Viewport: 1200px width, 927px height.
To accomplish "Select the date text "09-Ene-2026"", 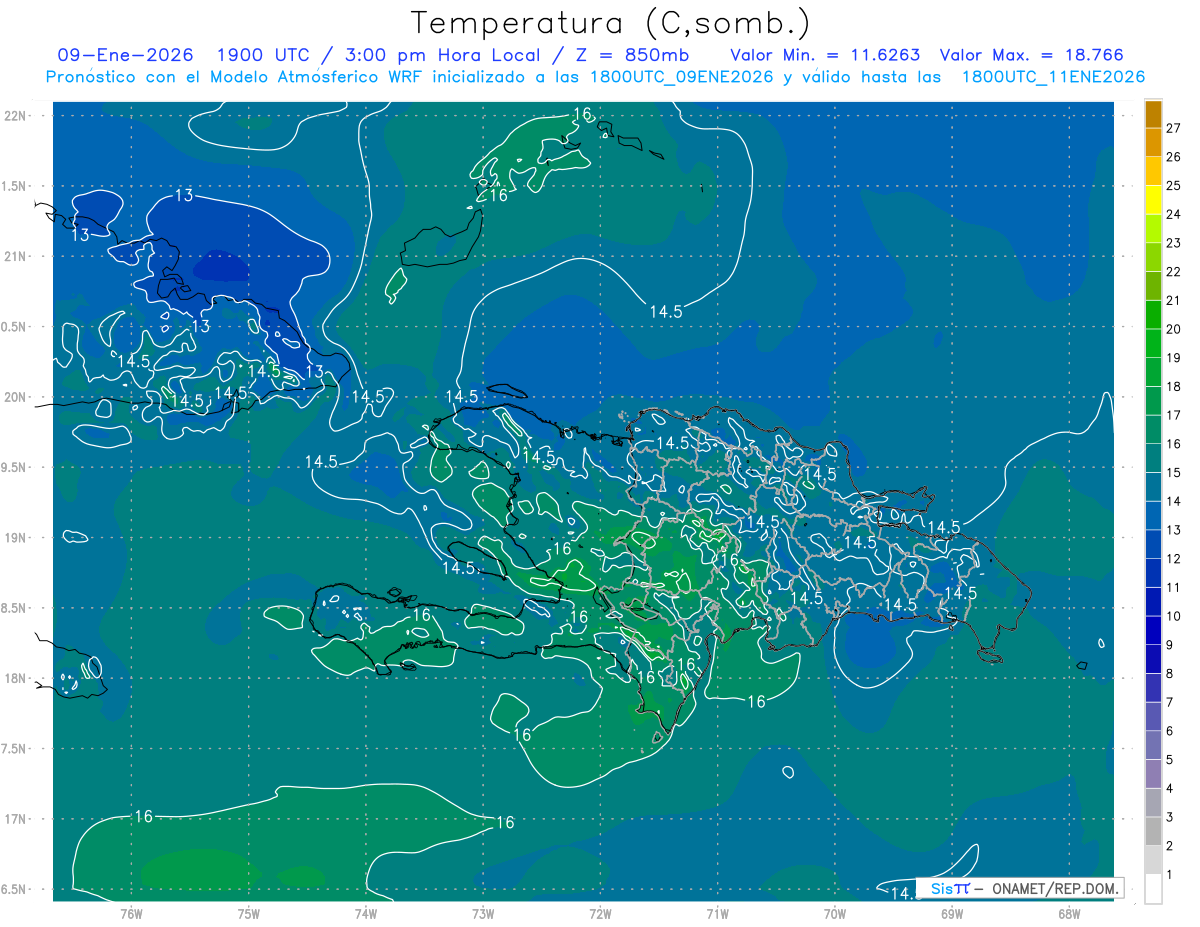I will pyautogui.click(x=125, y=55).
